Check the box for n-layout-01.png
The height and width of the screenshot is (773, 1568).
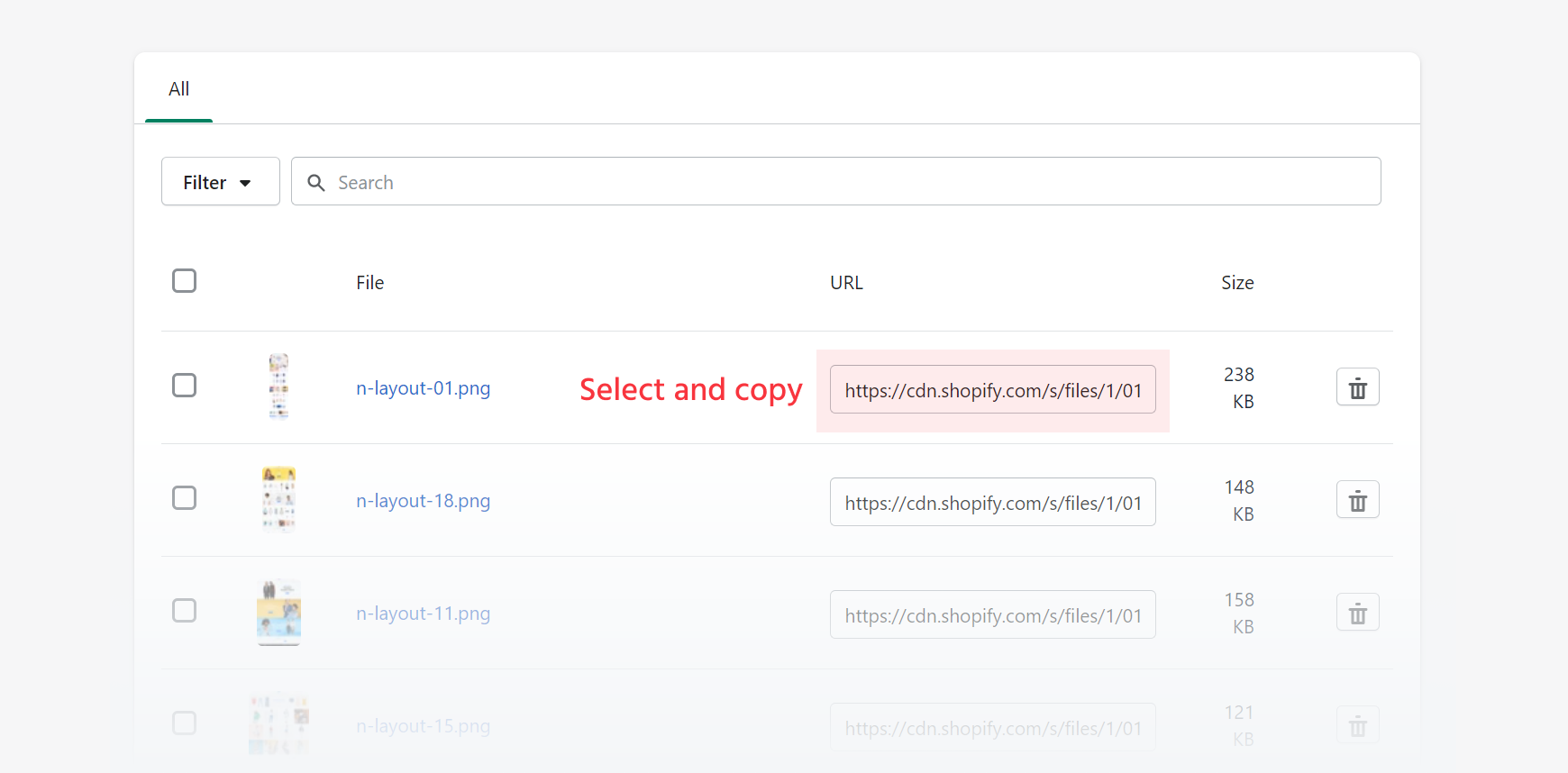pos(184,386)
